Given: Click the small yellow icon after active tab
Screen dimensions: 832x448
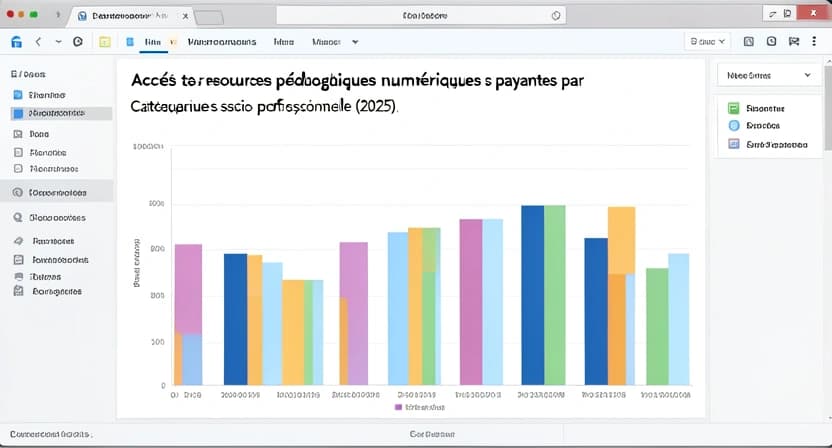Looking at the screenshot, I should click(x=173, y=42).
